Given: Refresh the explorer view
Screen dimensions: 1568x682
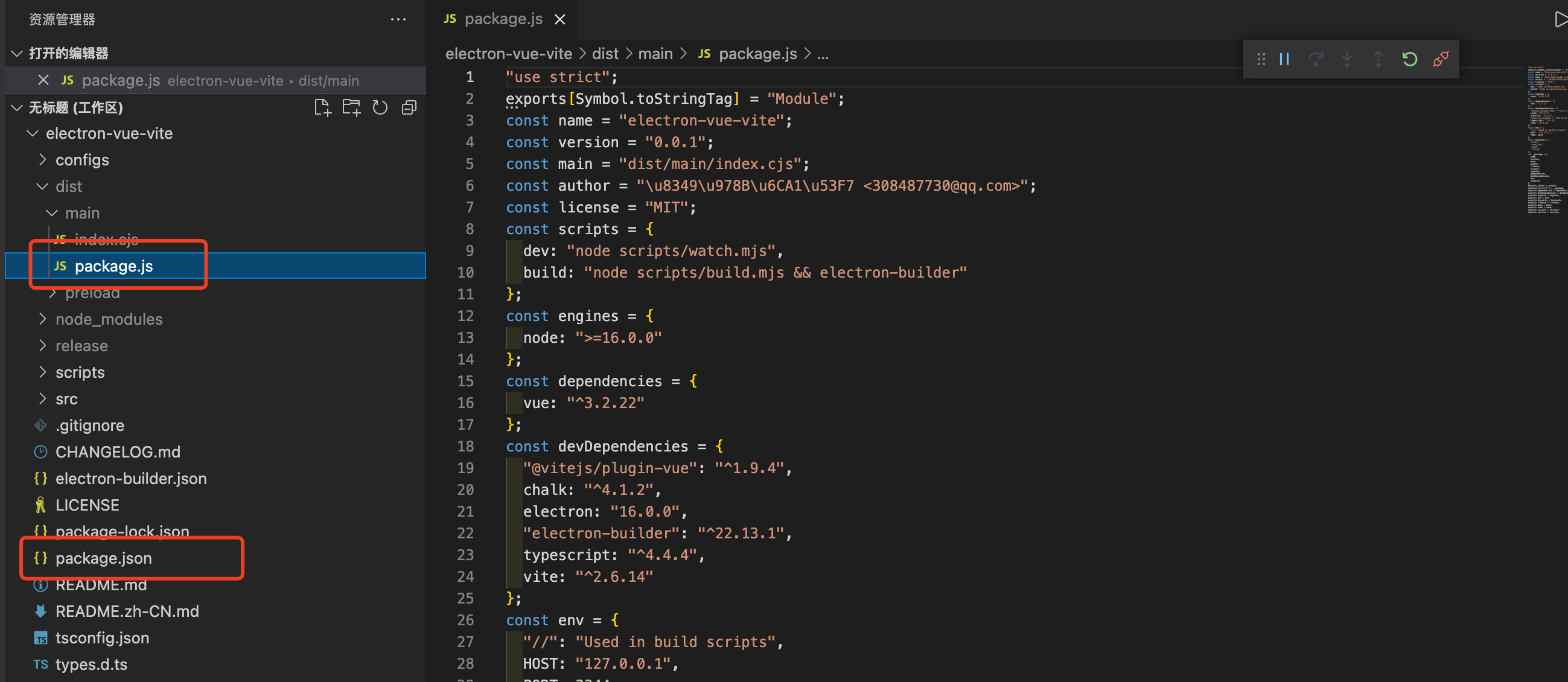Looking at the screenshot, I should 380,107.
